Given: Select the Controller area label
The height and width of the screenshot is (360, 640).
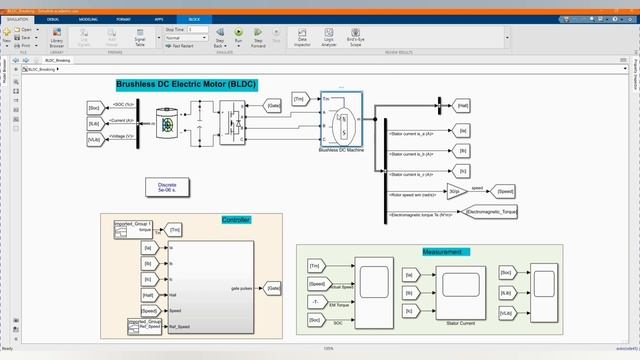Looking at the screenshot, I should [x=236, y=220].
